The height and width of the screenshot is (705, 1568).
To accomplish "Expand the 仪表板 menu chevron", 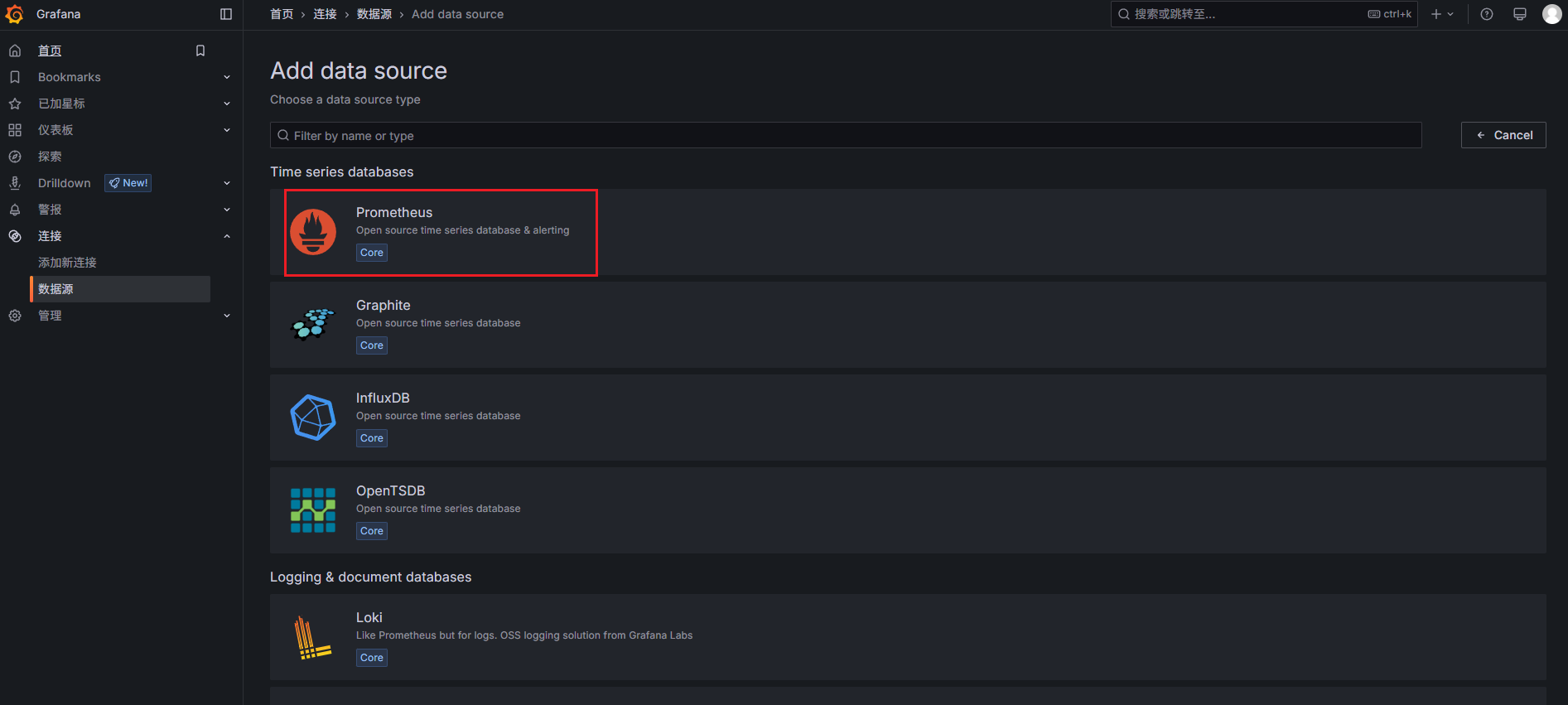I will click(227, 130).
